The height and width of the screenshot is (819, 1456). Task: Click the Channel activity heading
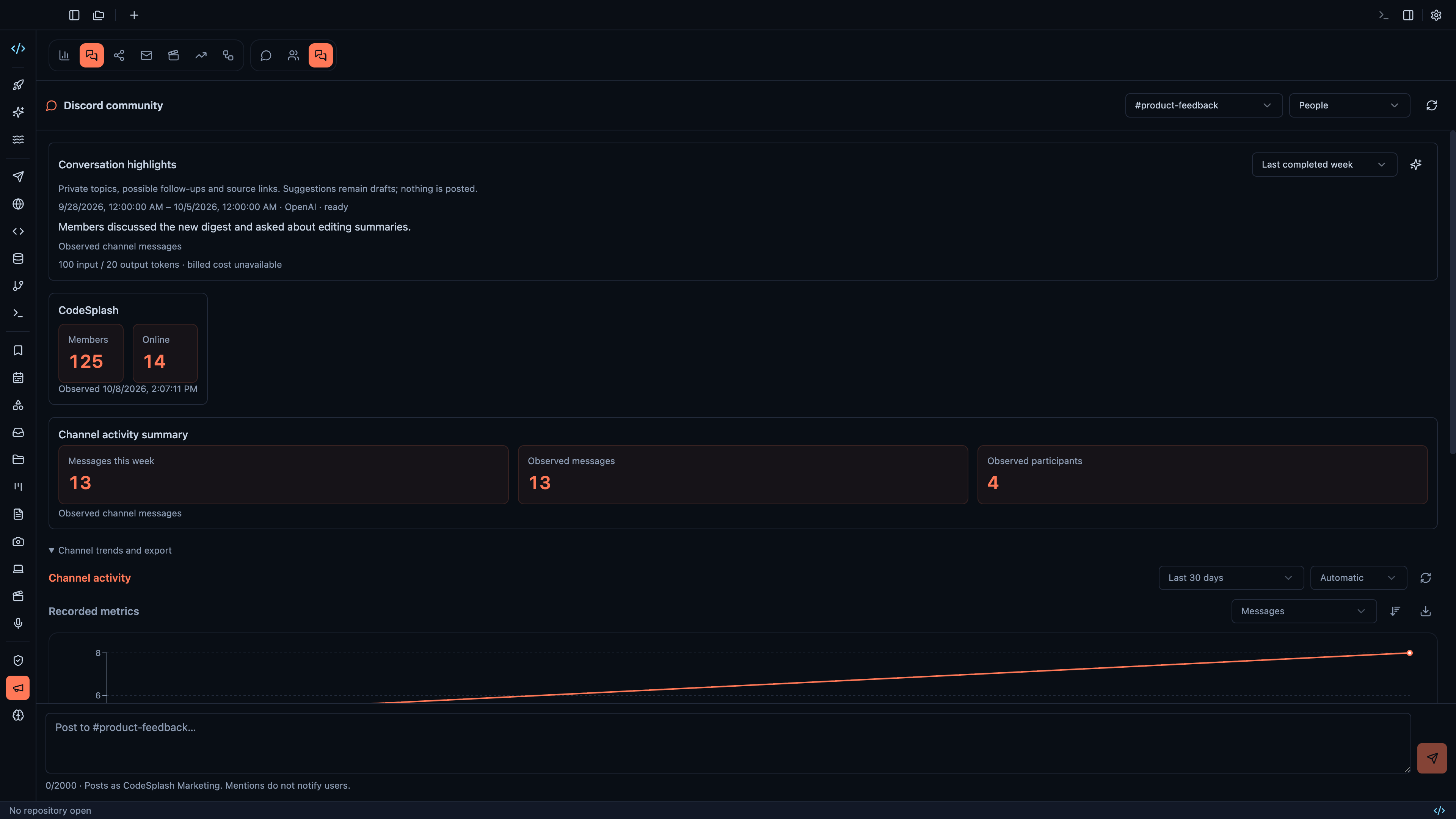(x=90, y=577)
